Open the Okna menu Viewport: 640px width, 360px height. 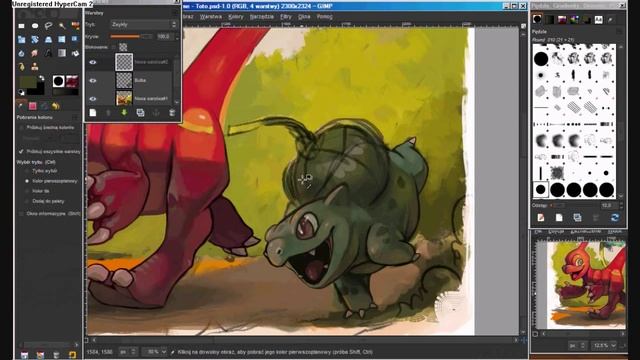click(x=304, y=17)
